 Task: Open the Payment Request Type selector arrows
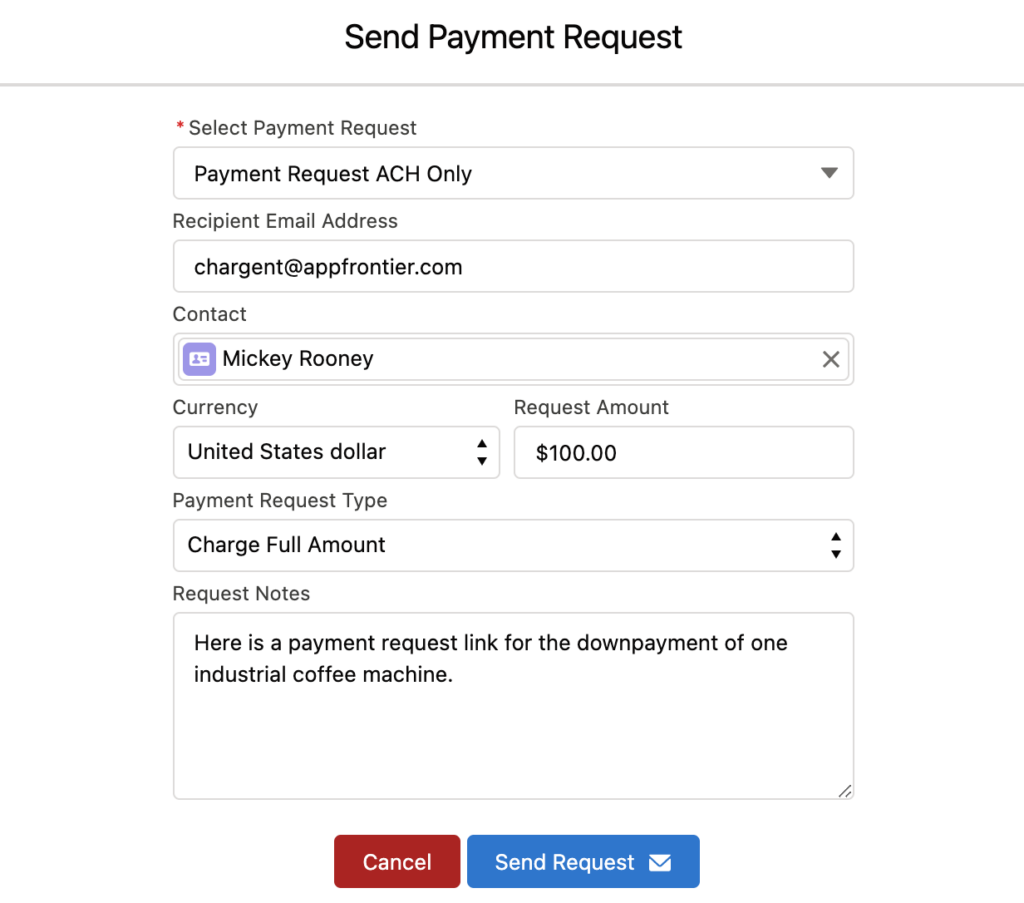[x=836, y=545]
